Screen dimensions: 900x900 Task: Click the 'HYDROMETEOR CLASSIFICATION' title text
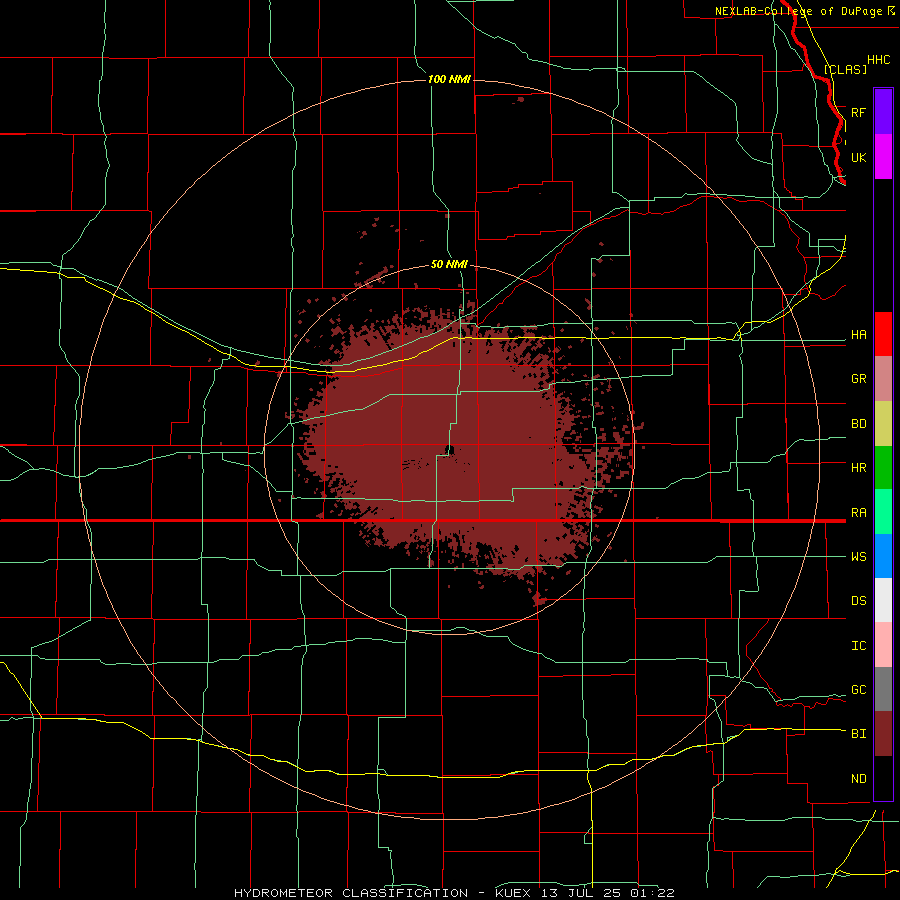(351, 893)
